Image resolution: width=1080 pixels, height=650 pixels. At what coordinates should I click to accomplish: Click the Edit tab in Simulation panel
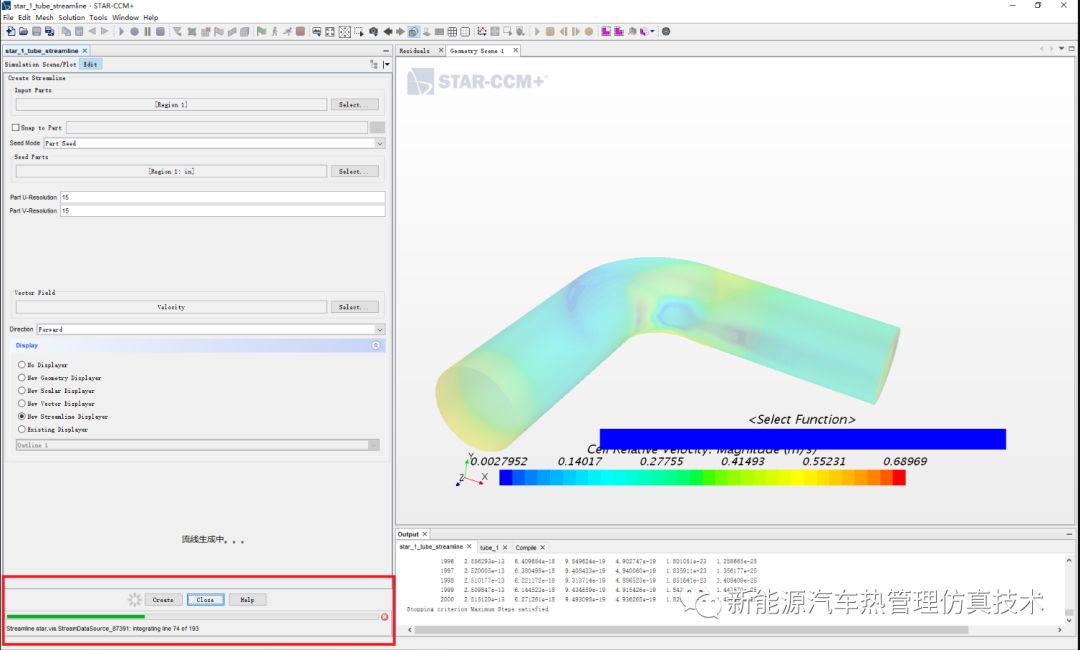[x=90, y=64]
